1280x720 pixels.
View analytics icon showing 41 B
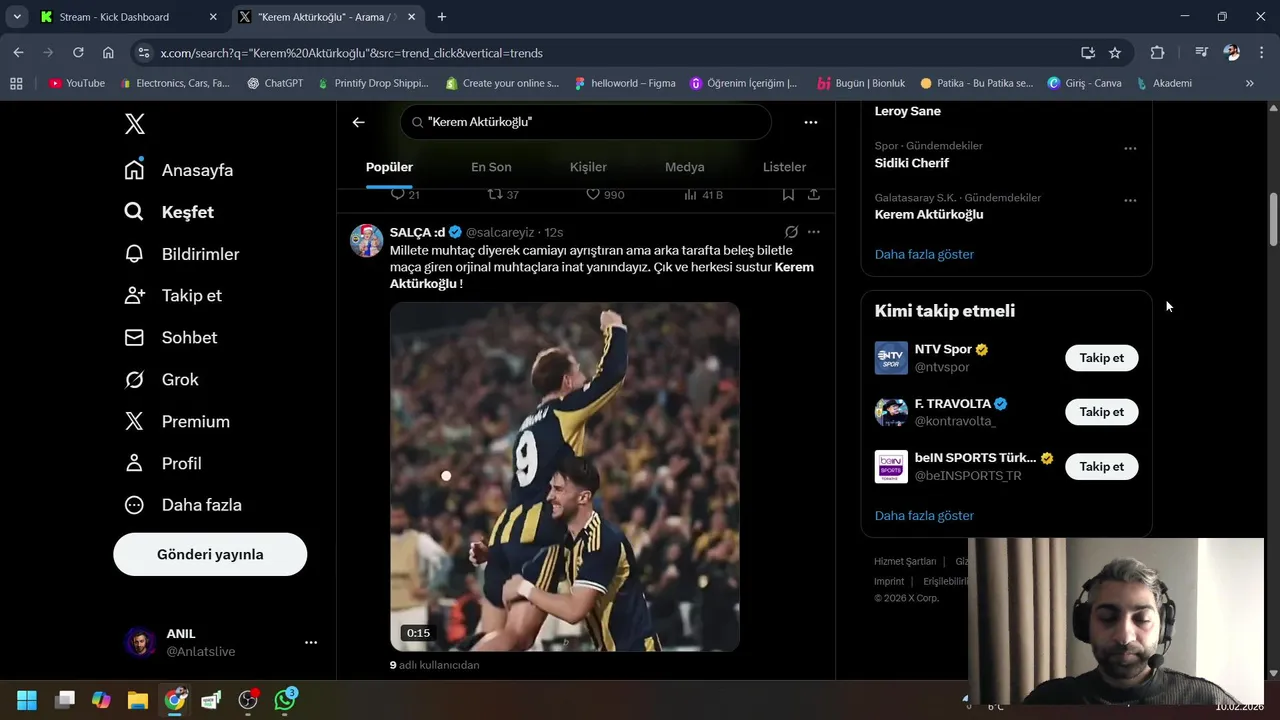click(x=690, y=194)
